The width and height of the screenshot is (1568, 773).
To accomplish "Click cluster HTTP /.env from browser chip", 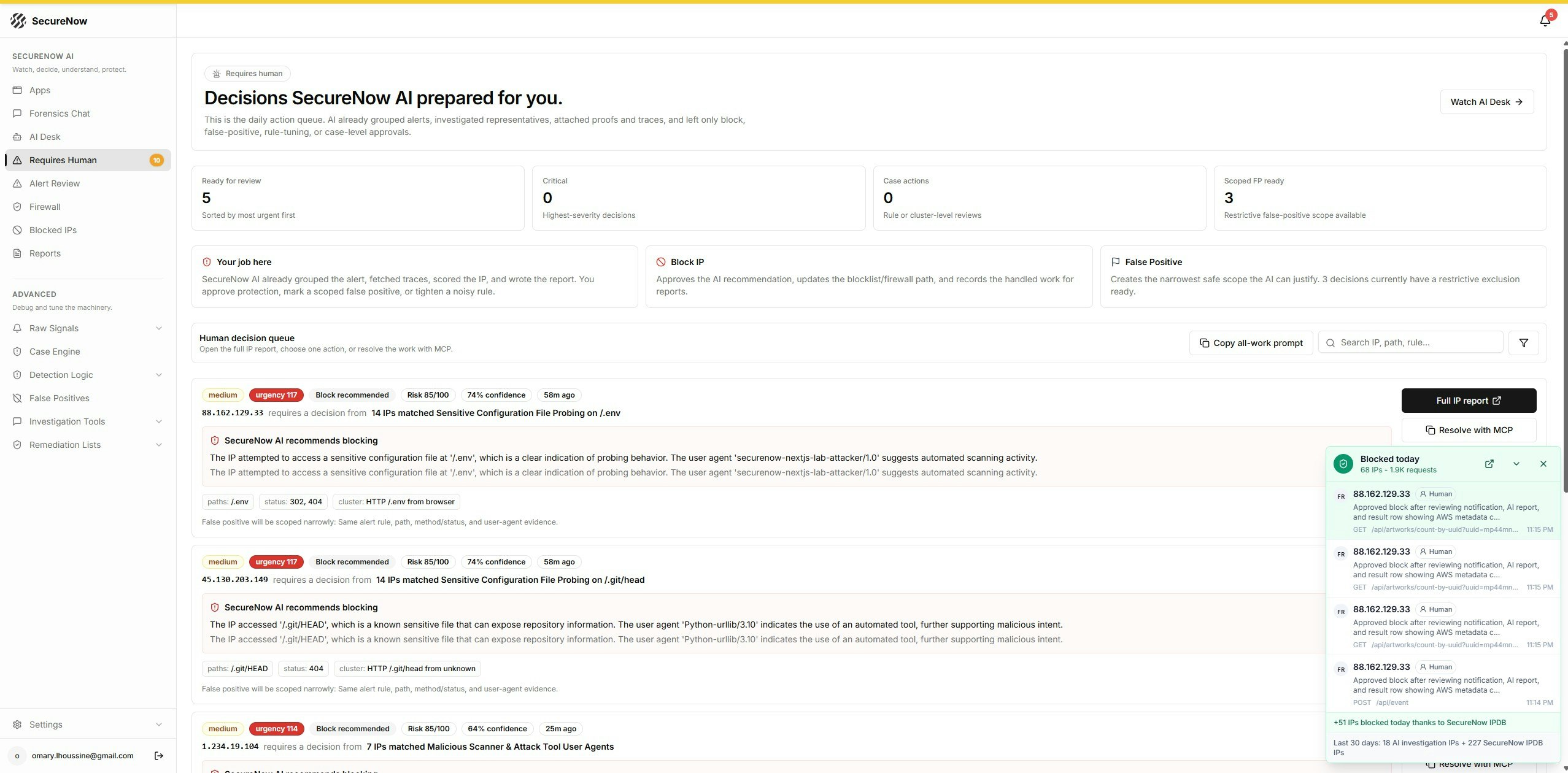I will coord(396,502).
